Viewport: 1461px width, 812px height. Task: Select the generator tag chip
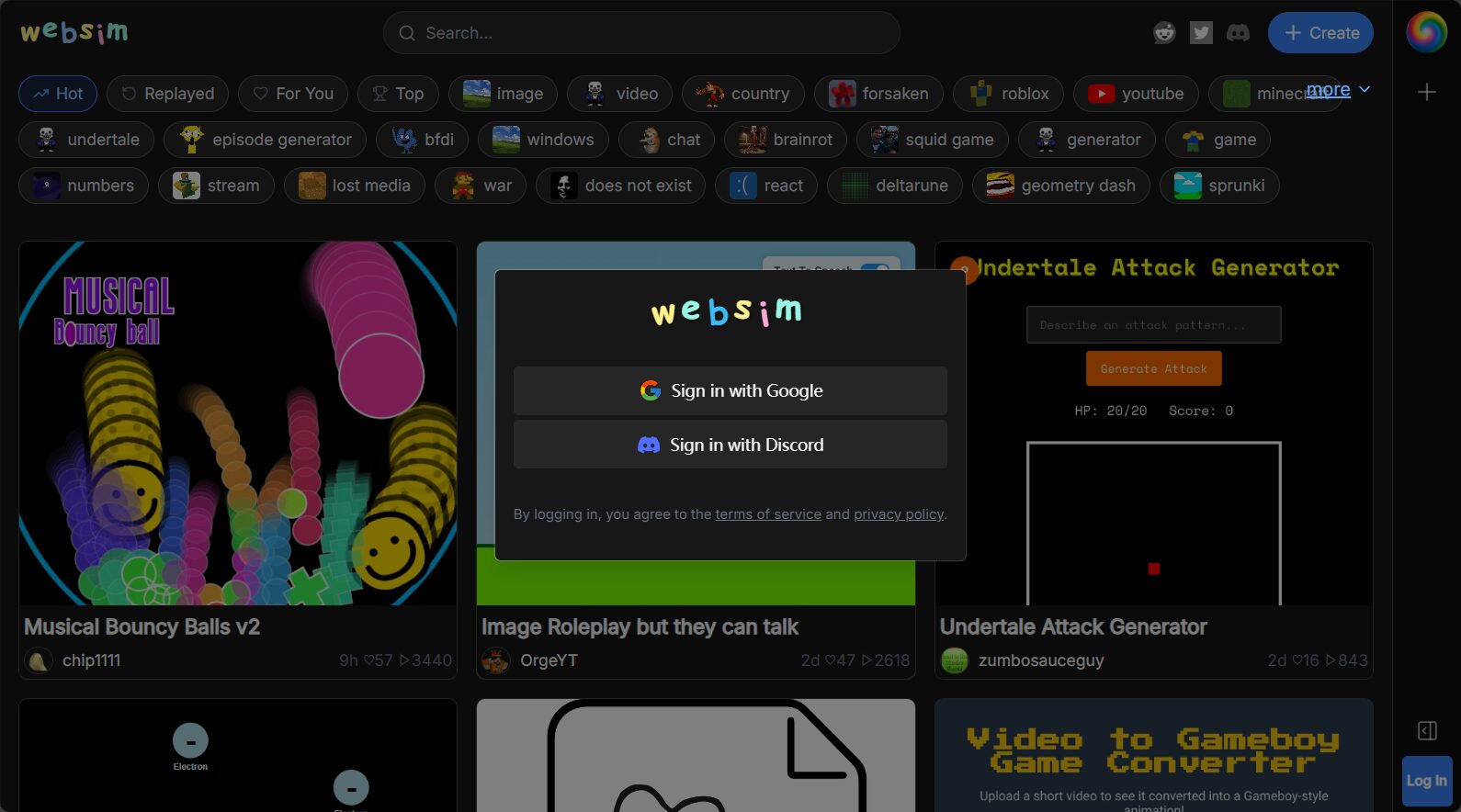(x=1087, y=140)
